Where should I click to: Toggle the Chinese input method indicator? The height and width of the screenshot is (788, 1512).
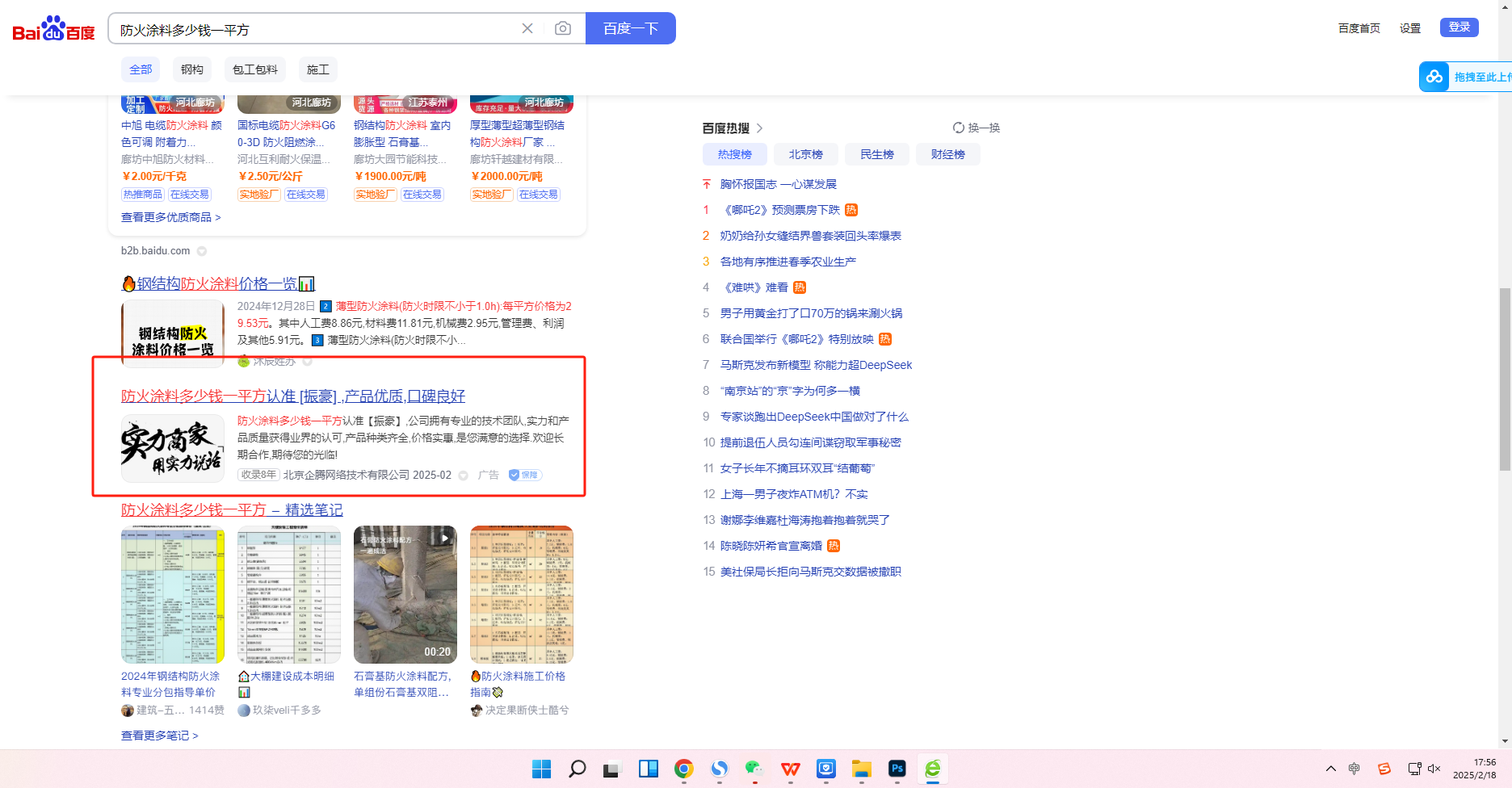click(1354, 769)
